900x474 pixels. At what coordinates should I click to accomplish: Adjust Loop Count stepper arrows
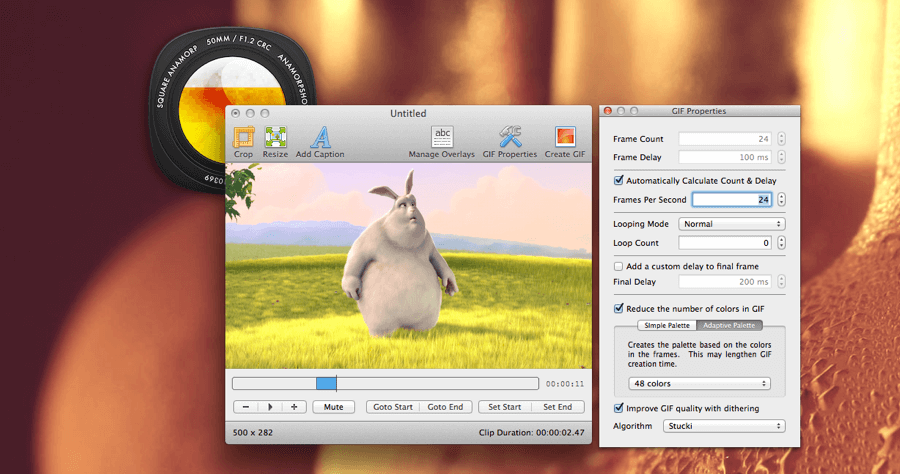point(781,243)
